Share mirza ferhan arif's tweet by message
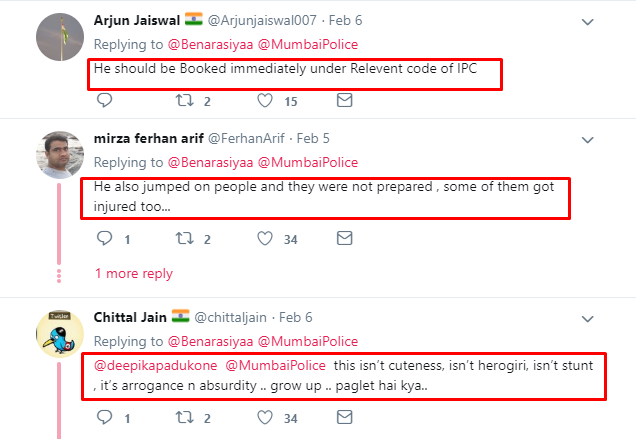Viewport: 636px width, 439px height. [x=344, y=238]
